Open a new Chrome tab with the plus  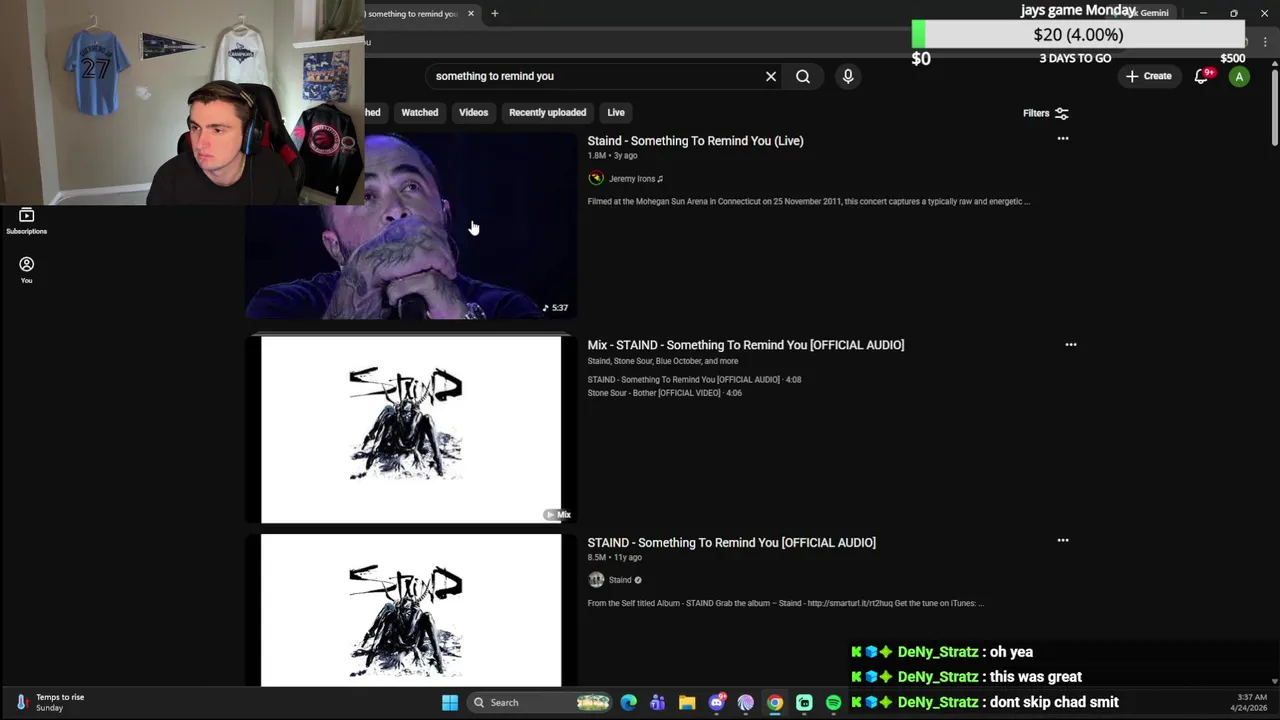494,13
